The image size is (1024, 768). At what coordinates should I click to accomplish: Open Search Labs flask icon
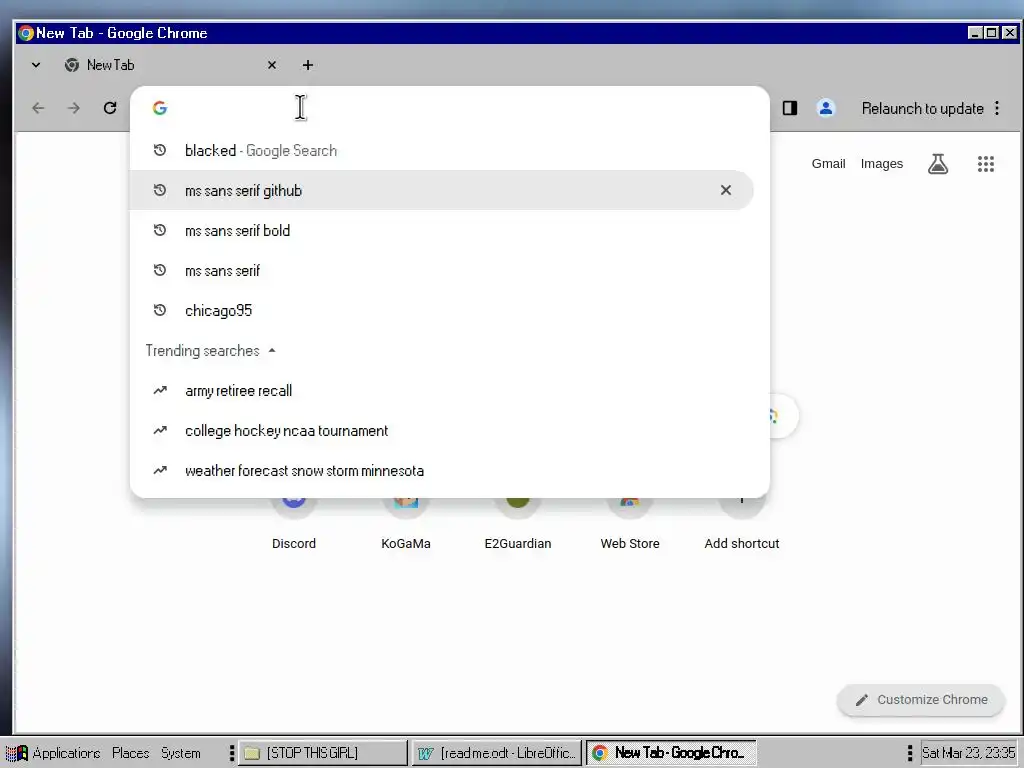tap(938, 164)
